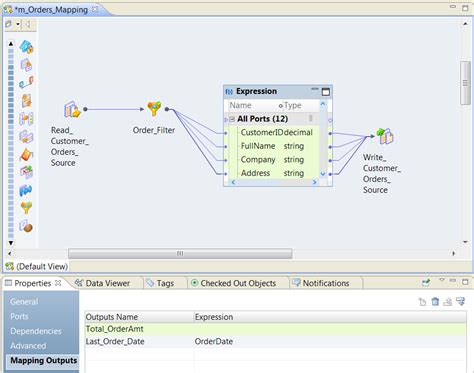Select the Filter transformation in the palette

pyautogui.click(x=26, y=208)
